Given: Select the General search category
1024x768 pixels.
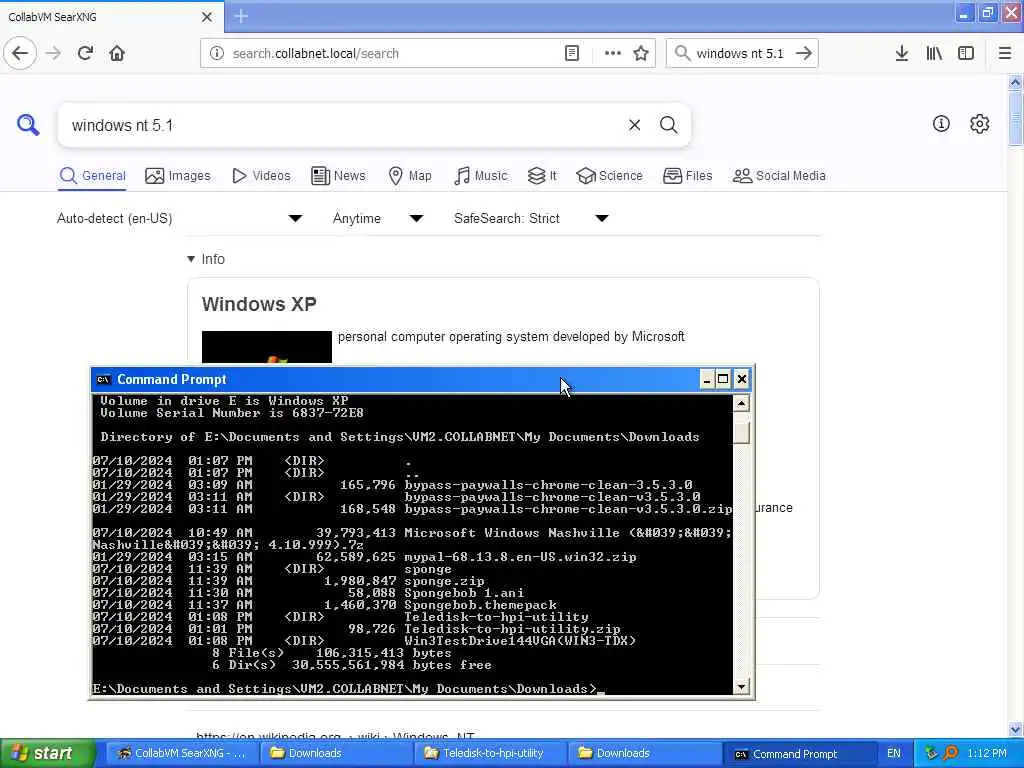Looking at the screenshot, I should [92, 176].
